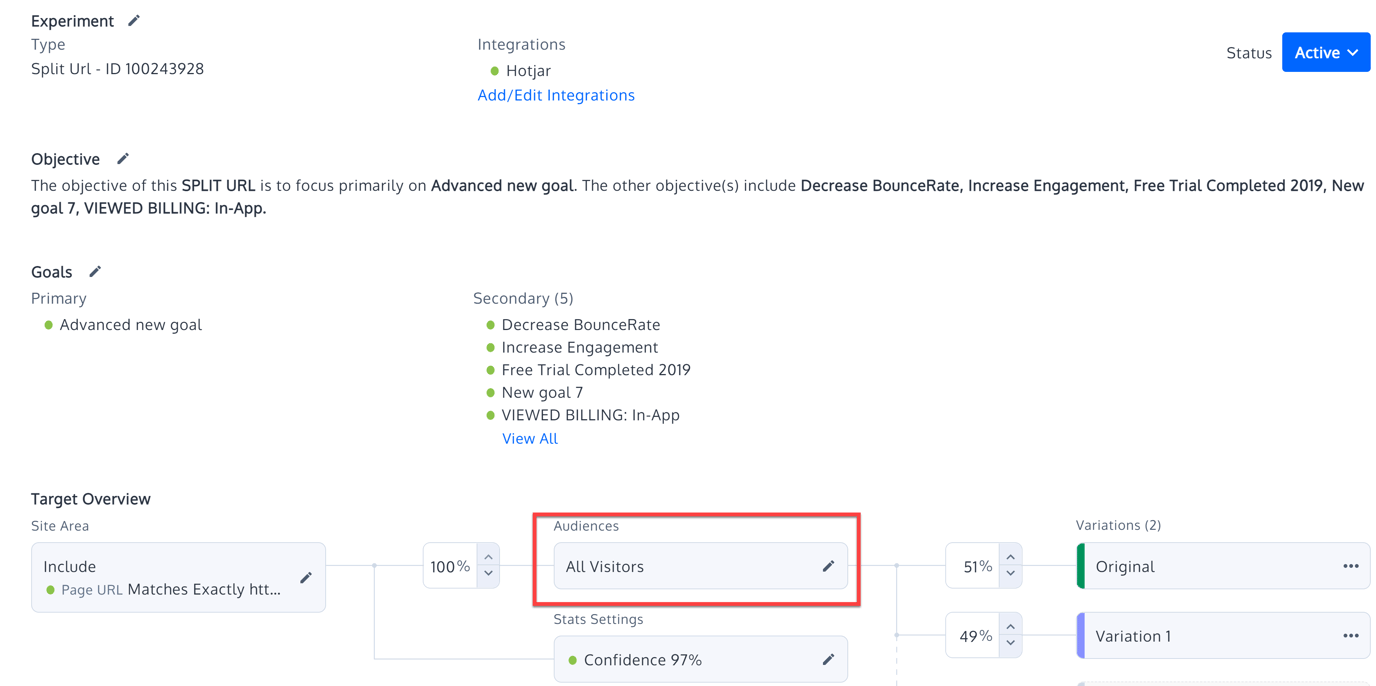Click the Original variation green color bar
Image resolution: width=1376 pixels, height=686 pixels.
point(1081,566)
